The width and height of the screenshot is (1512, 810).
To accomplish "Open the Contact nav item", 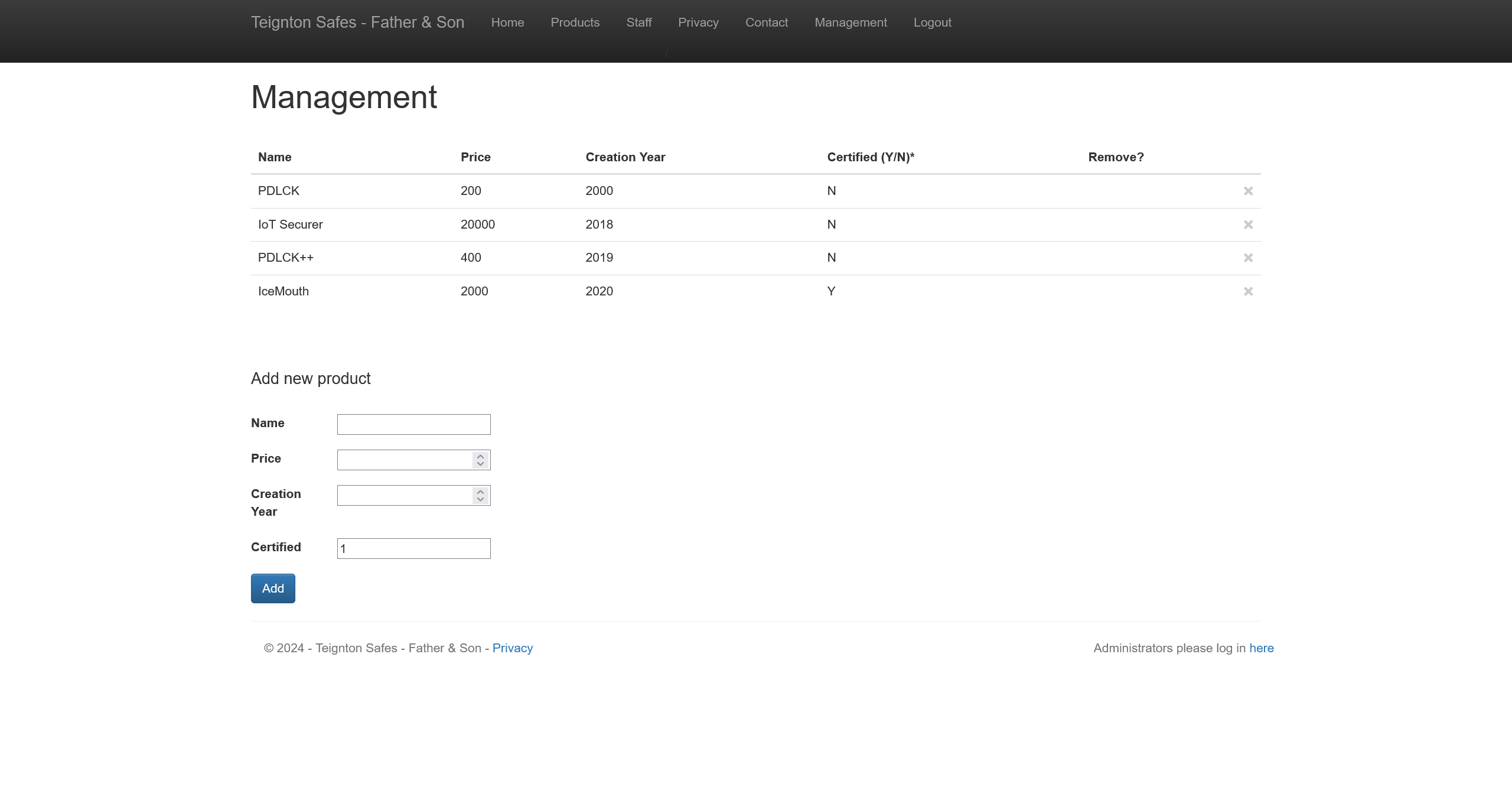I will coord(767,22).
